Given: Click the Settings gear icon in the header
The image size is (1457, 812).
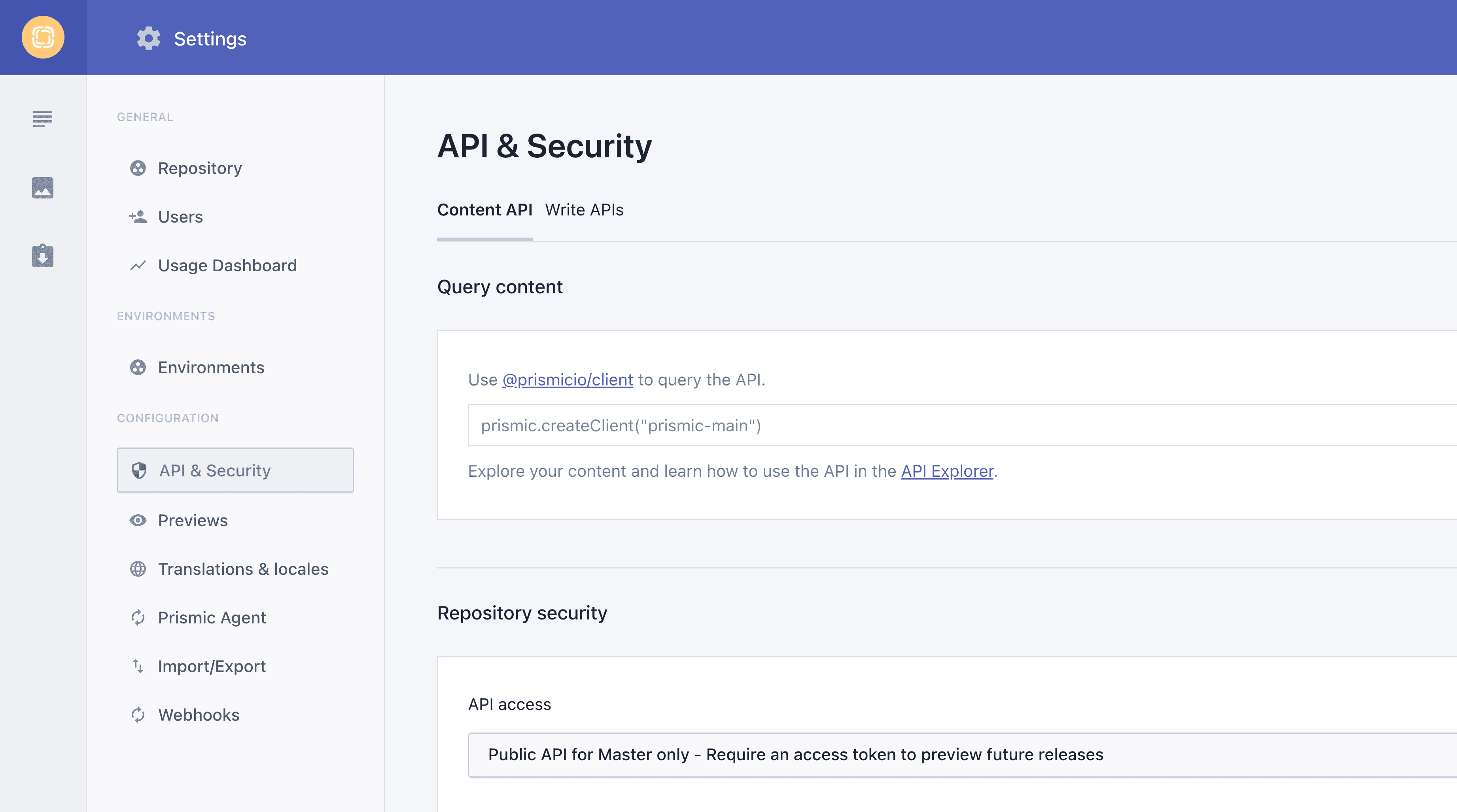Looking at the screenshot, I should [x=148, y=38].
